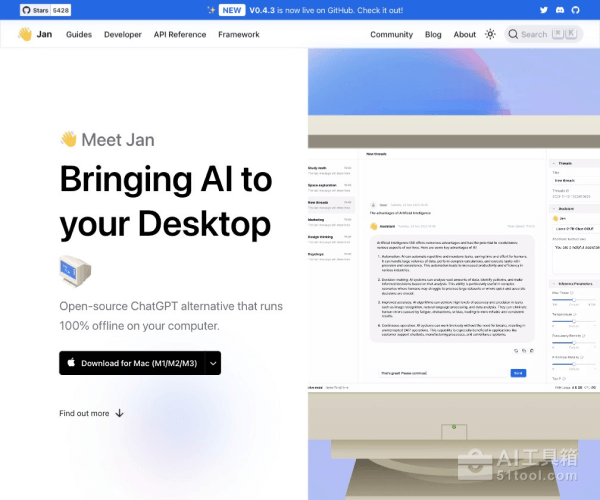This screenshot has height=500, width=600.
Task: Click the down arrow beside Find out more
Action: (120, 413)
